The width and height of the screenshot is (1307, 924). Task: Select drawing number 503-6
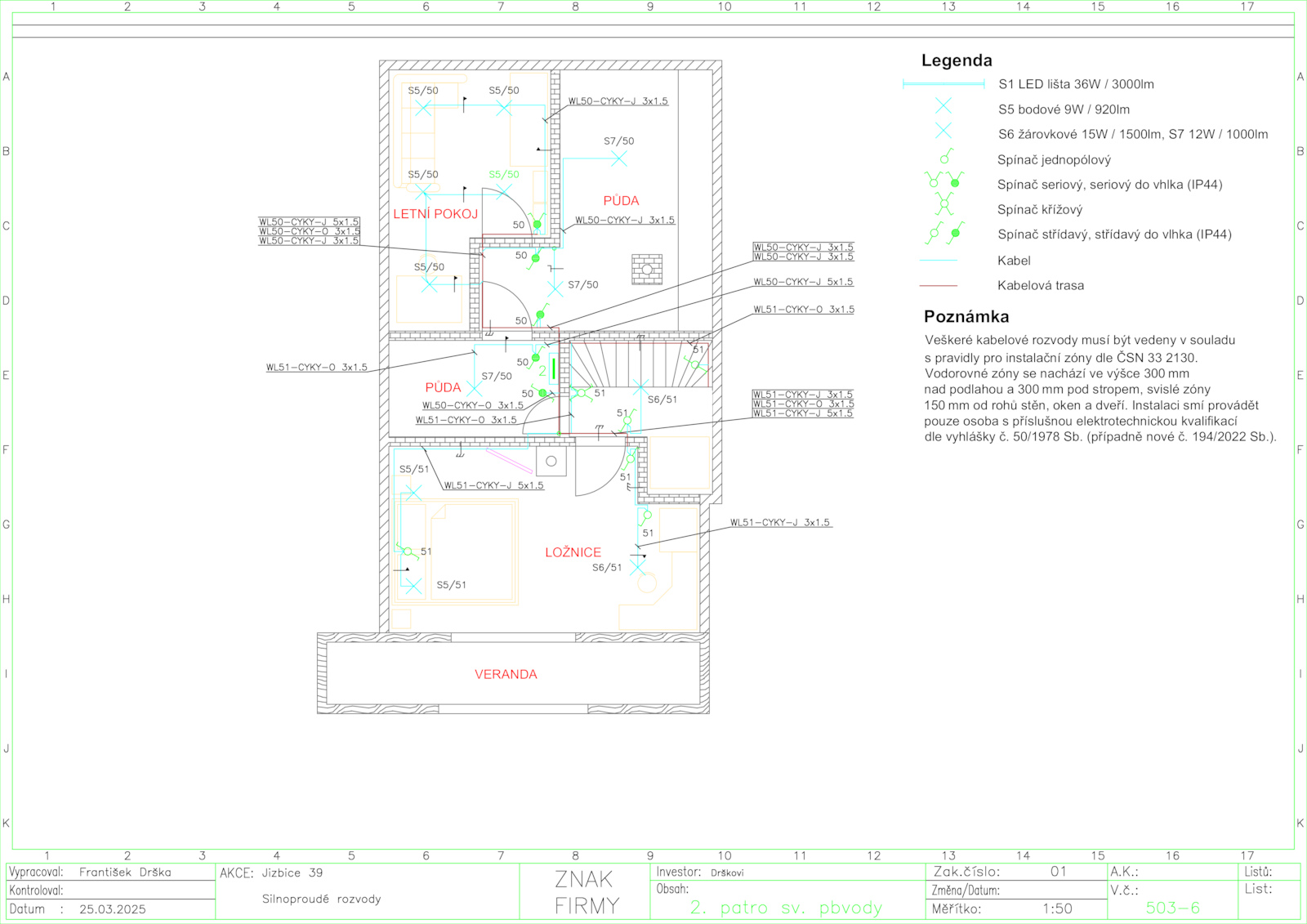coord(1172,908)
